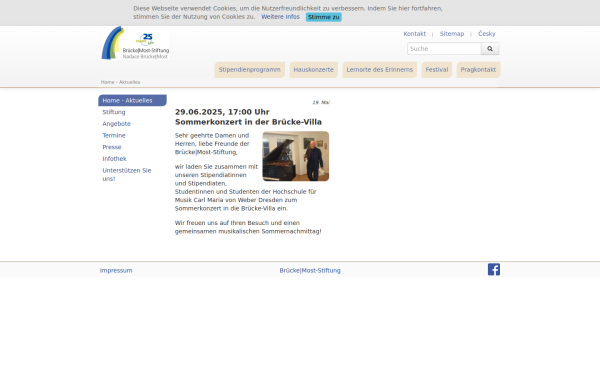
Task: Open Festival menu tab
Action: [x=437, y=70]
